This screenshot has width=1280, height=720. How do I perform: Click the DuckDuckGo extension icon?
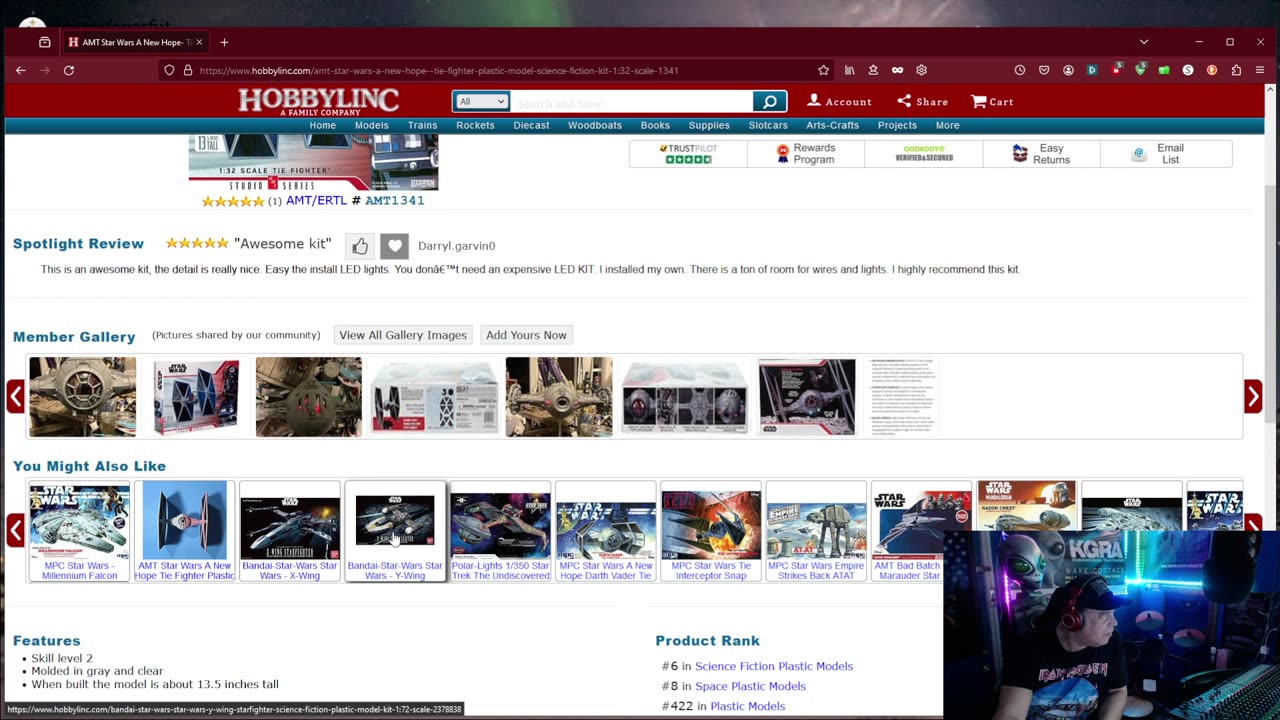click(1212, 70)
